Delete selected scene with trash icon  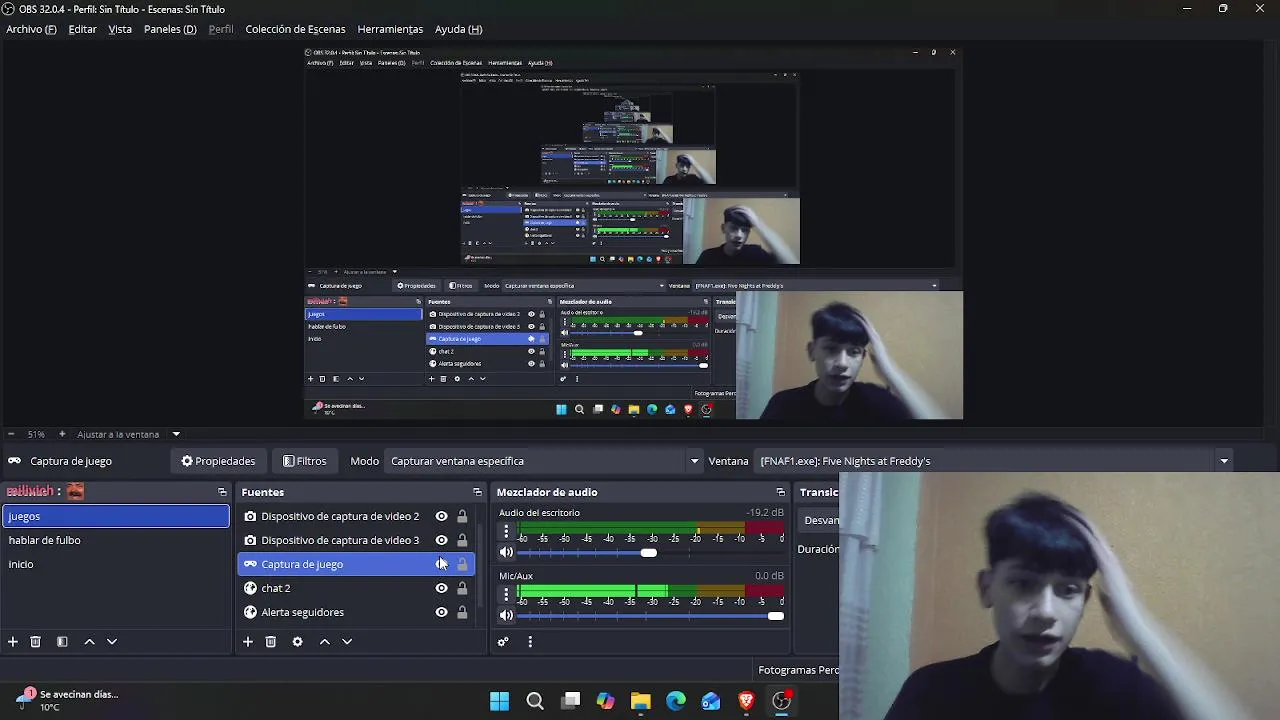35,642
